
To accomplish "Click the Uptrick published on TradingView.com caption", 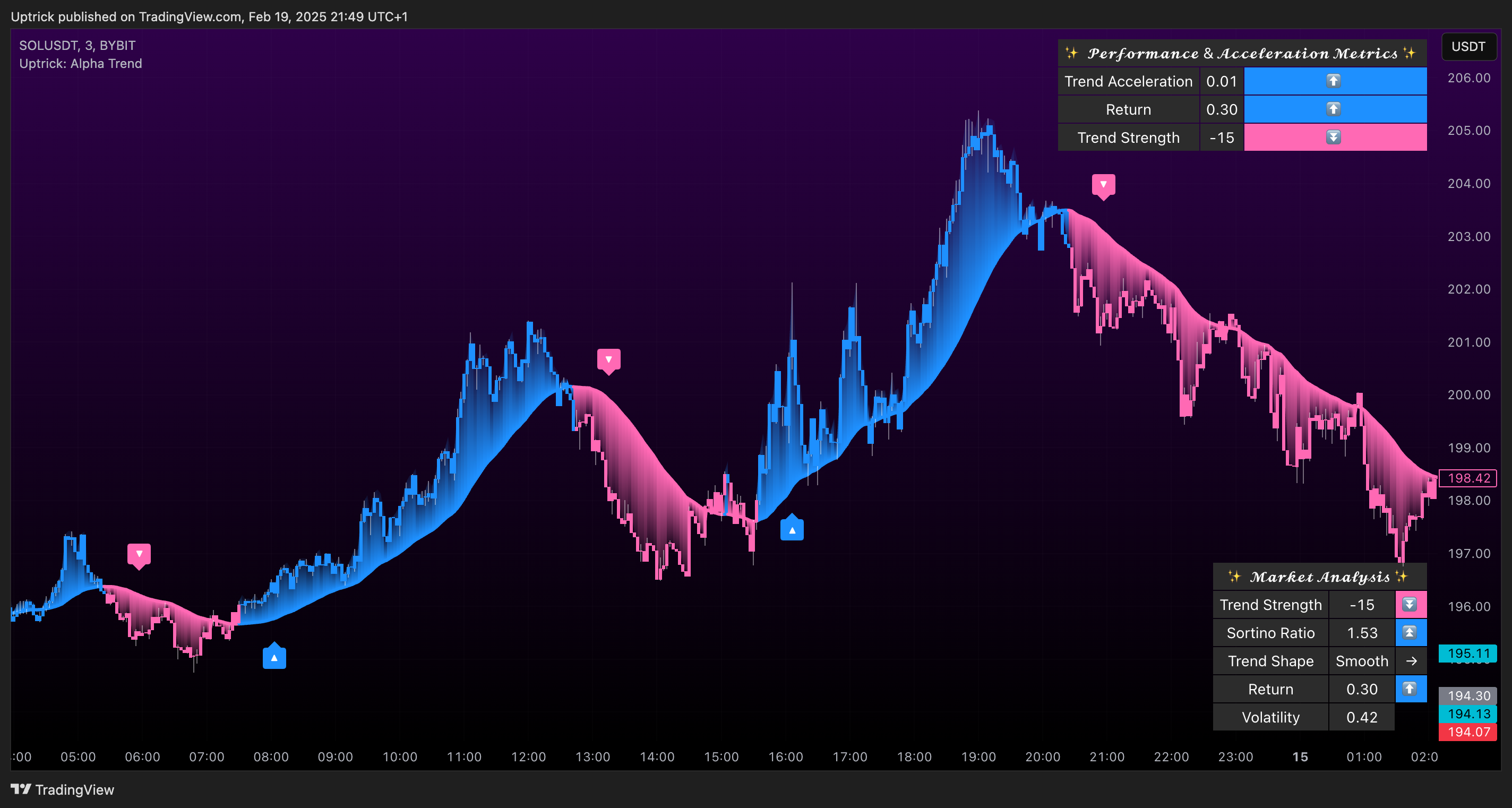I will point(209,16).
